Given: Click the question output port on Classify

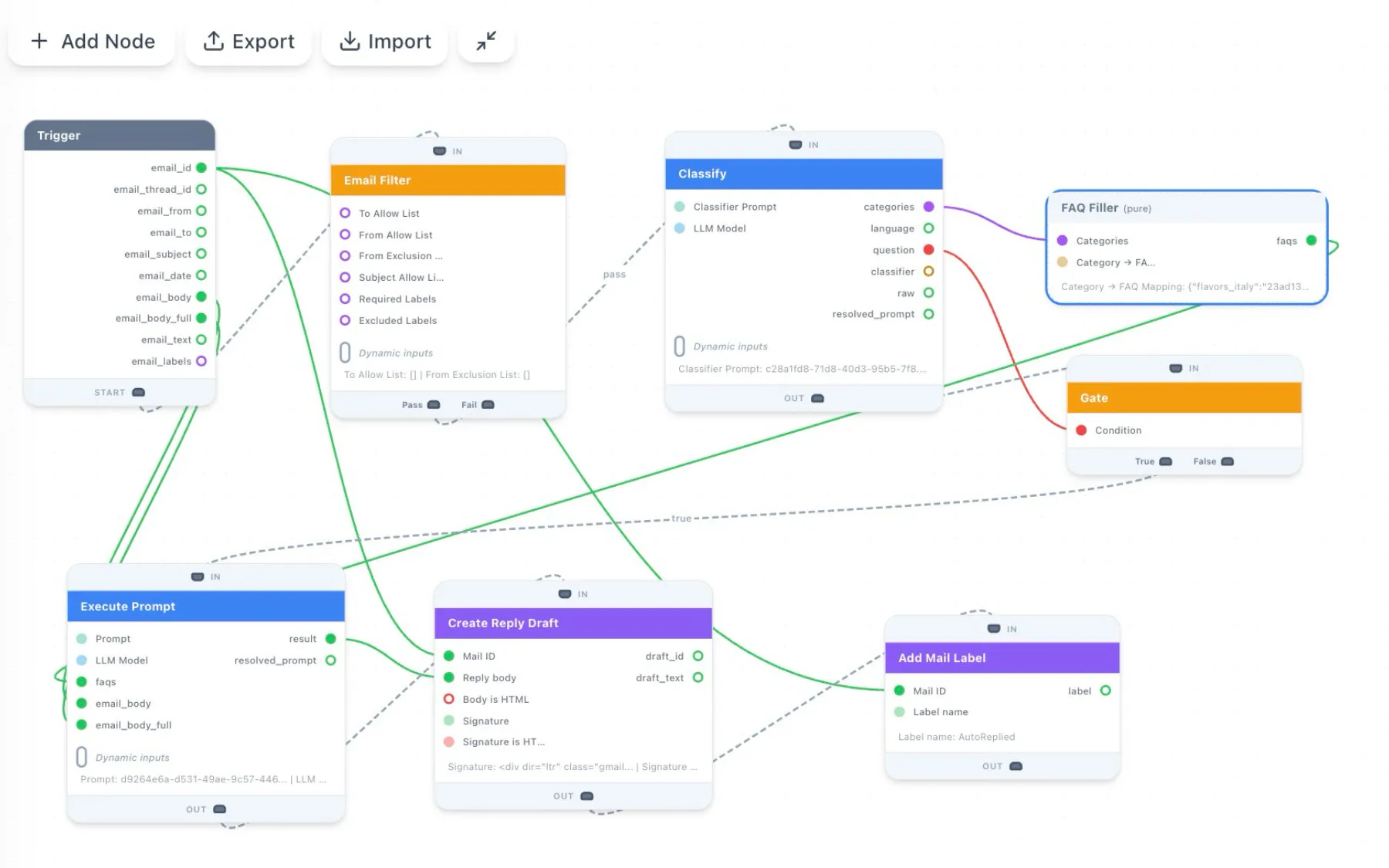Looking at the screenshot, I should [928, 249].
